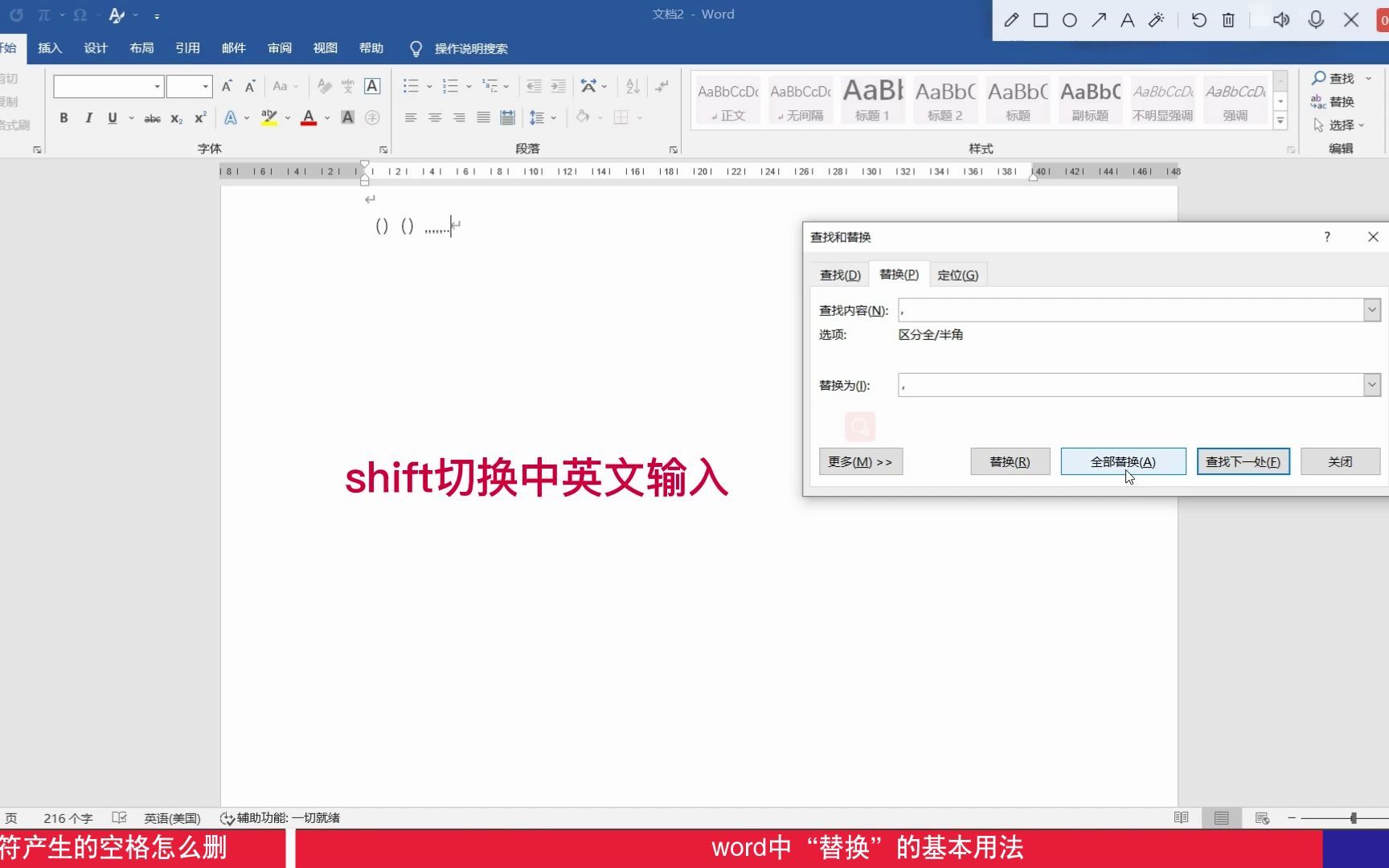
Task: Switch to Go To tab in dialog
Action: click(957, 275)
